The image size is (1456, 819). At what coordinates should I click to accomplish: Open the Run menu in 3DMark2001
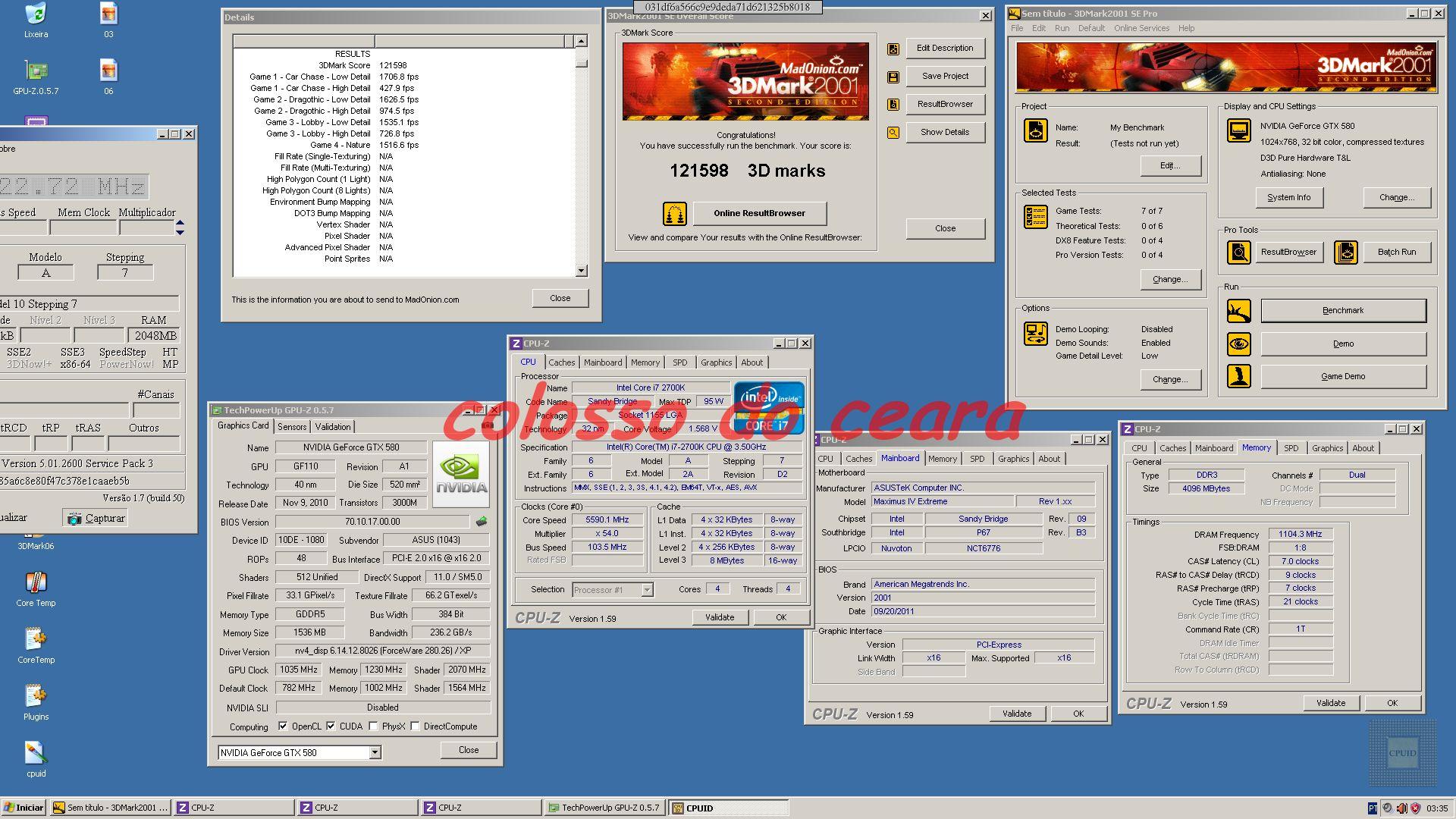[x=1062, y=28]
